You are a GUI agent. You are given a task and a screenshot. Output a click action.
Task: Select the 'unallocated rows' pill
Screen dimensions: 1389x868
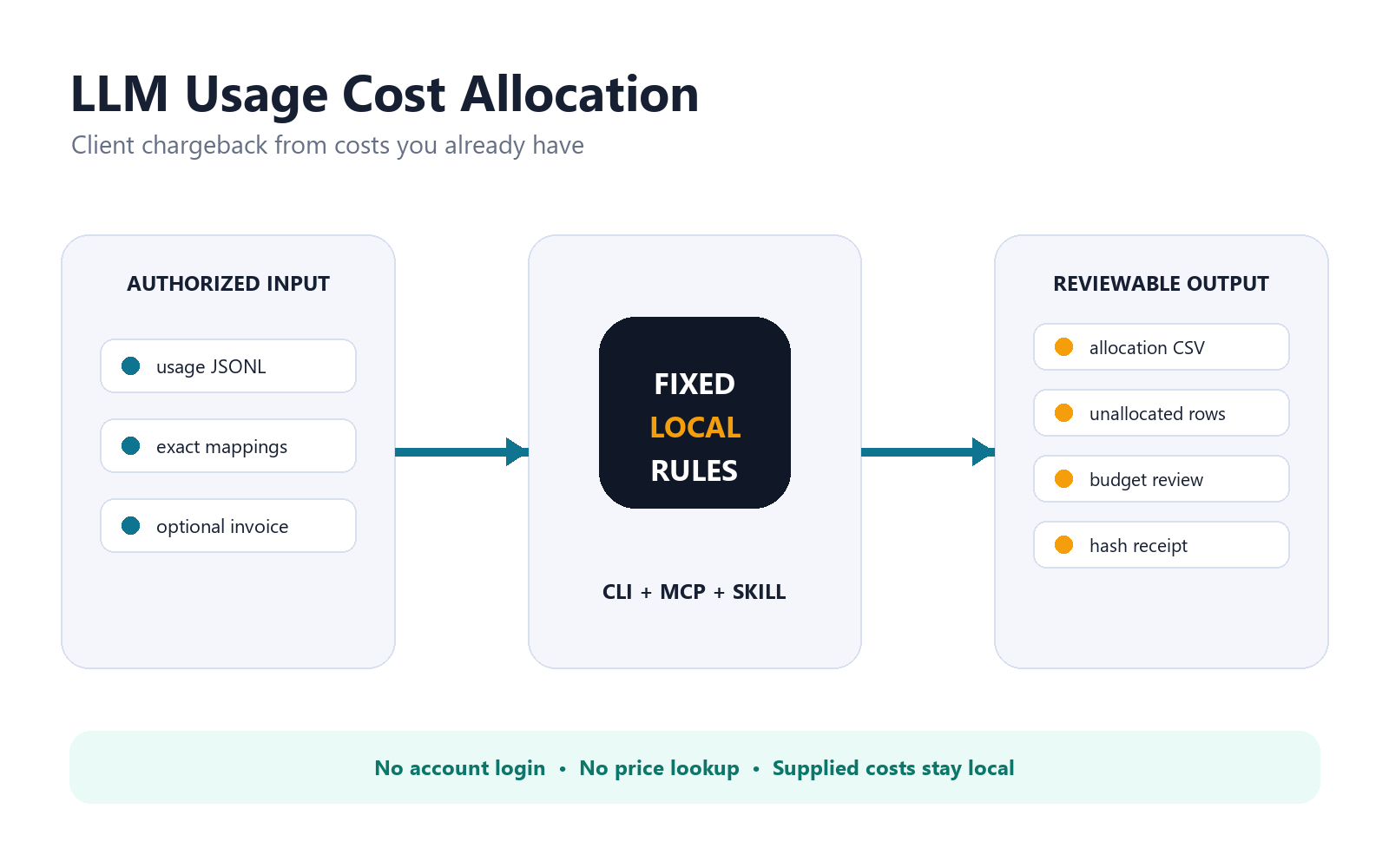[x=1162, y=413]
